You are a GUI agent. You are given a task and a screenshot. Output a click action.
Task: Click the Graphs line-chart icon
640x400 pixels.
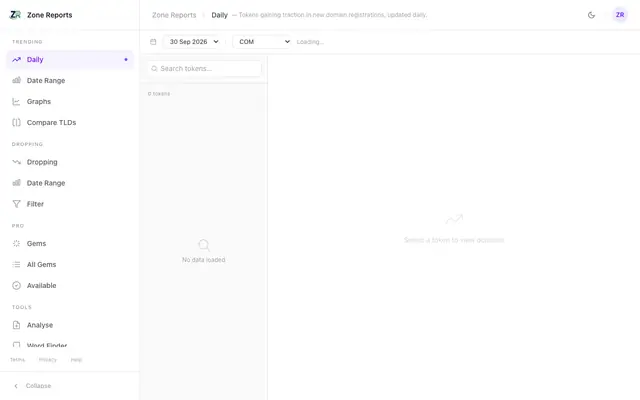(x=16, y=102)
